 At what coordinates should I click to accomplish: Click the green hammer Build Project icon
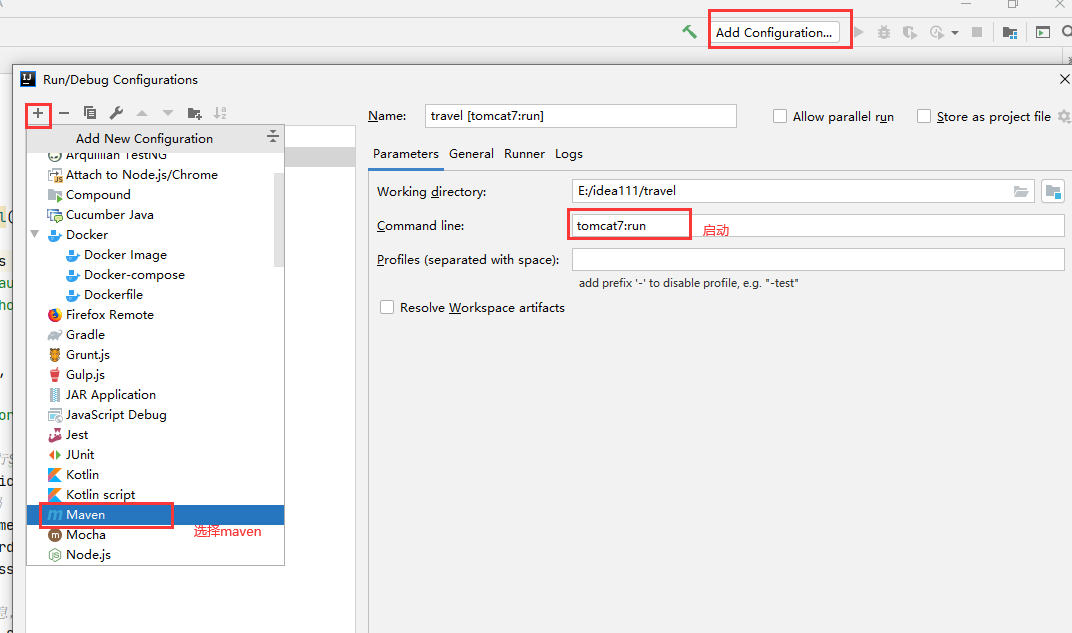point(689,31)
